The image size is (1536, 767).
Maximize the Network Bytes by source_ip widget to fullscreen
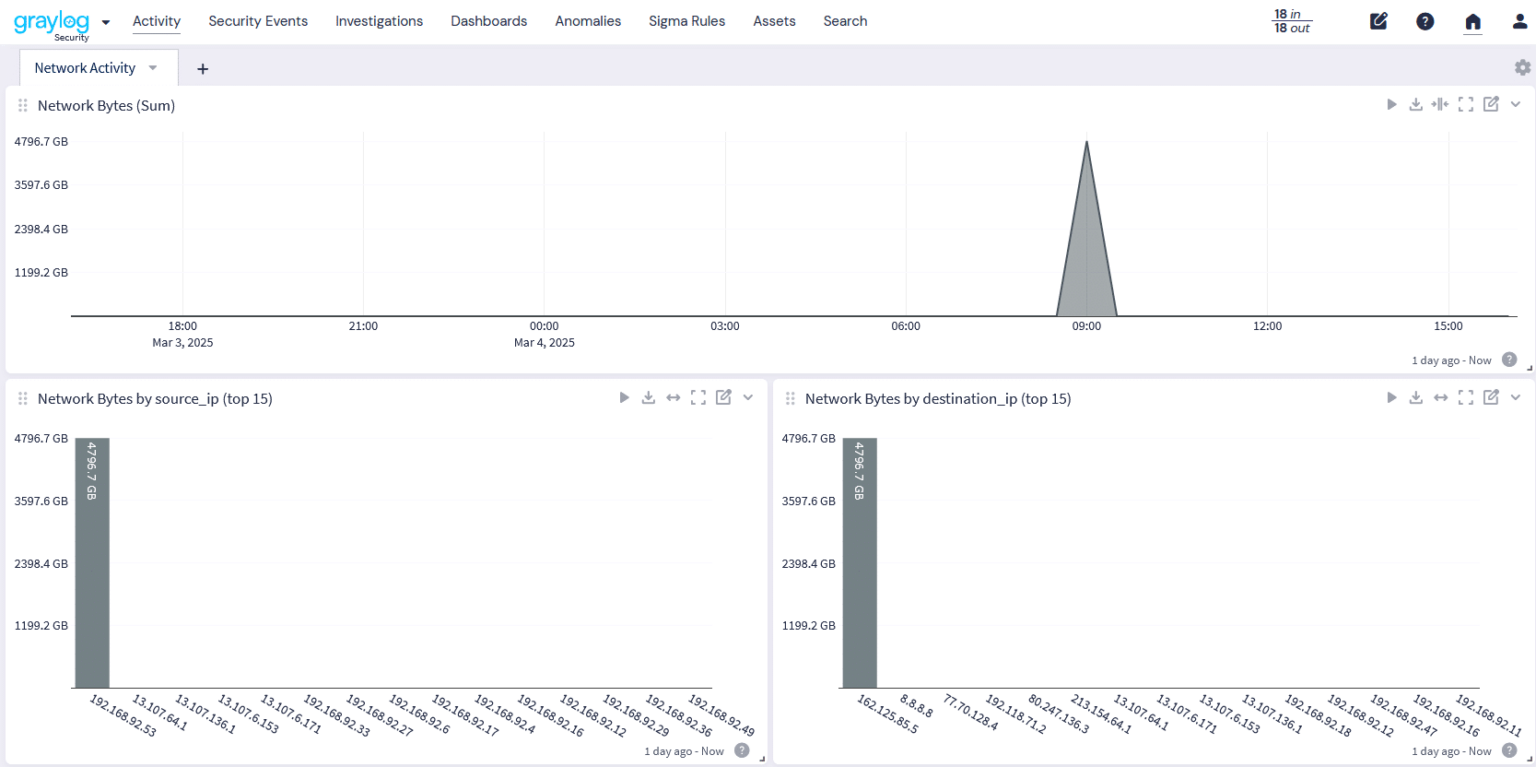(x=698, y=397)
